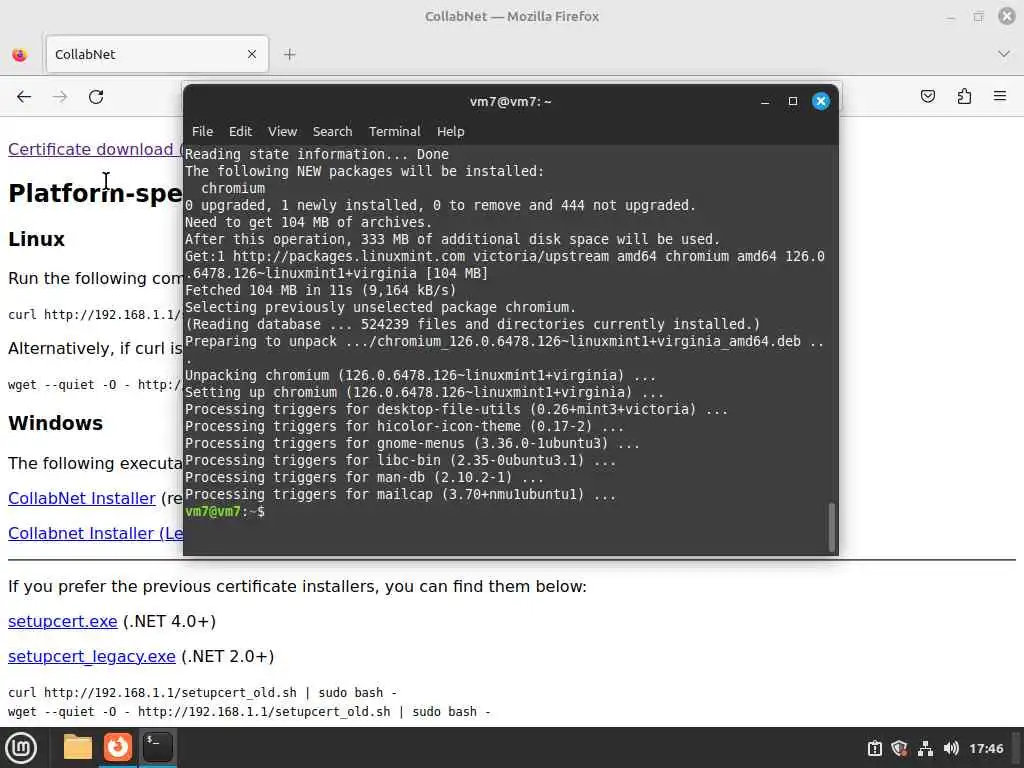Click the clipboard tray icon
This screenshot has width=1024, height=768.
click(874, 748)
